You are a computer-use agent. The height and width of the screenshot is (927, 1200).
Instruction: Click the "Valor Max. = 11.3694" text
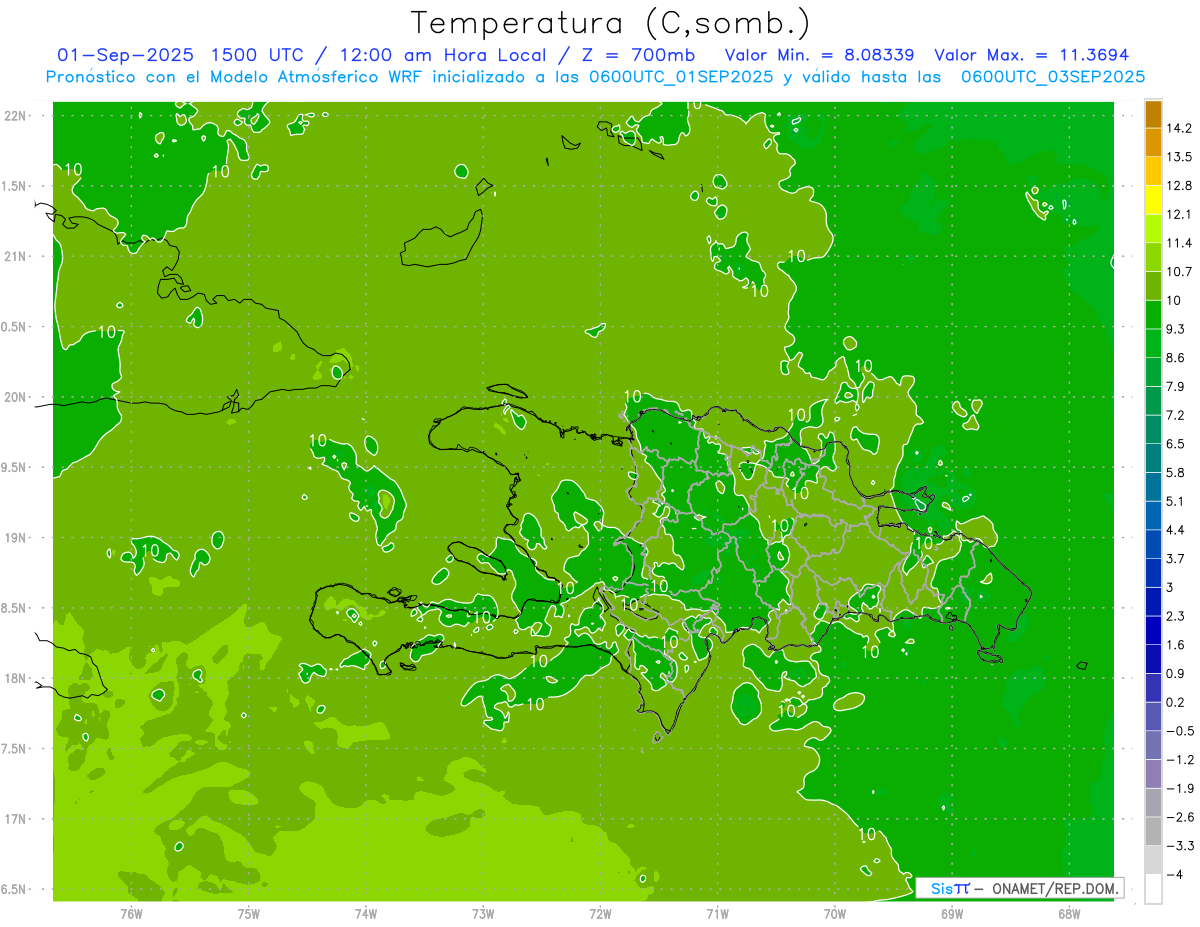pos(1032,55)
